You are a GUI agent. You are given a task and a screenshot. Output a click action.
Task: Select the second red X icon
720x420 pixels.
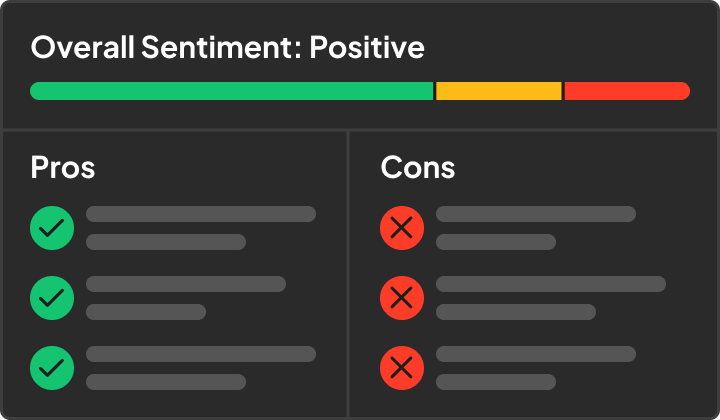402,298
